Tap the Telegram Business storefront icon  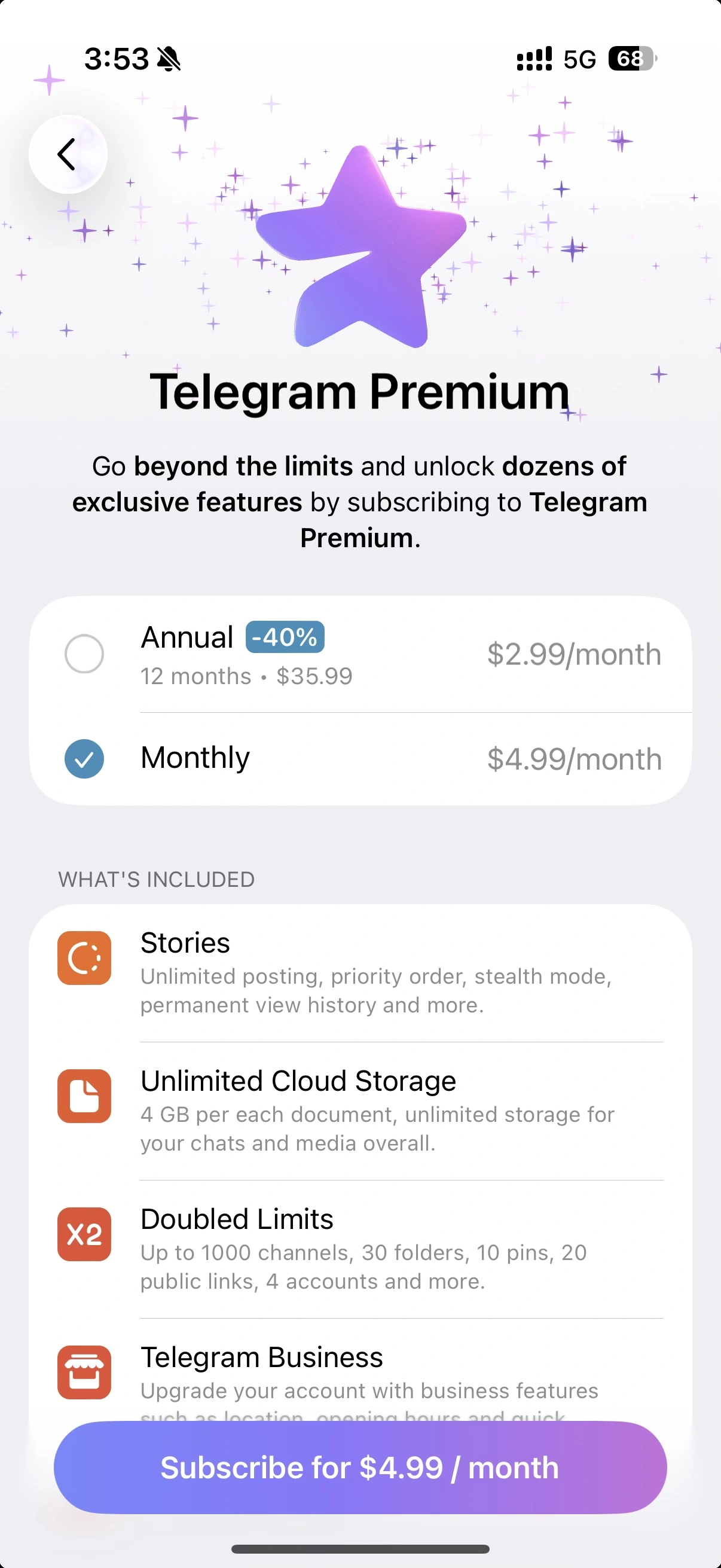[84, 1372]
